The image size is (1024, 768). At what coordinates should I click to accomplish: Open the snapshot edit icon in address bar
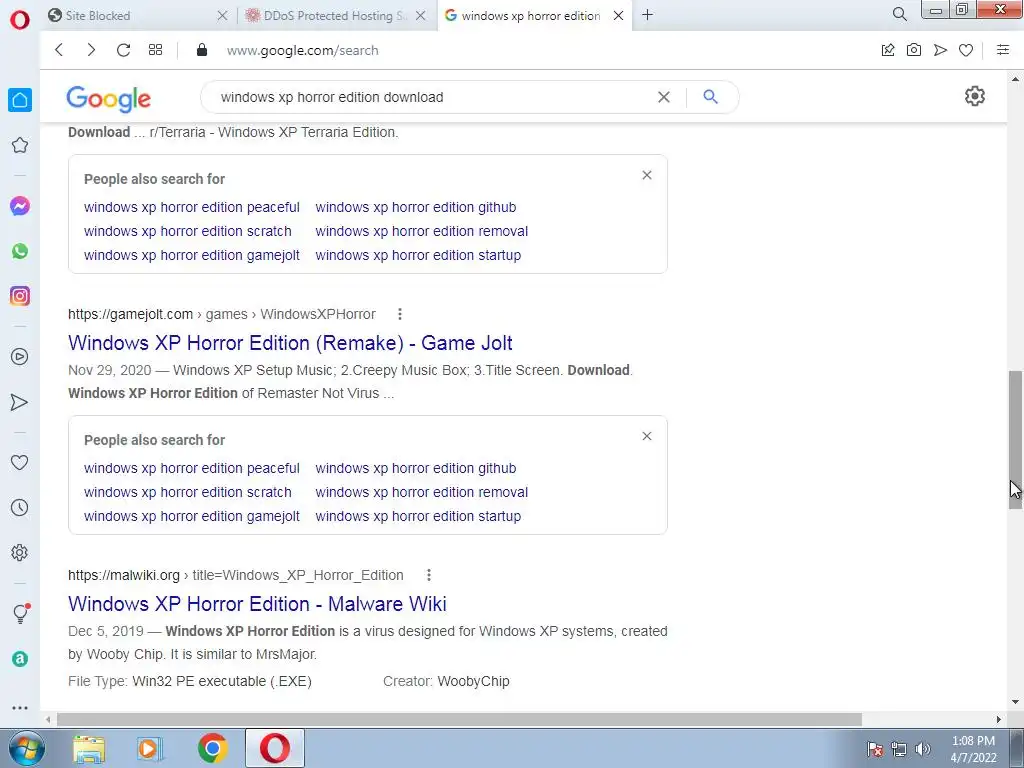(888, 50)
